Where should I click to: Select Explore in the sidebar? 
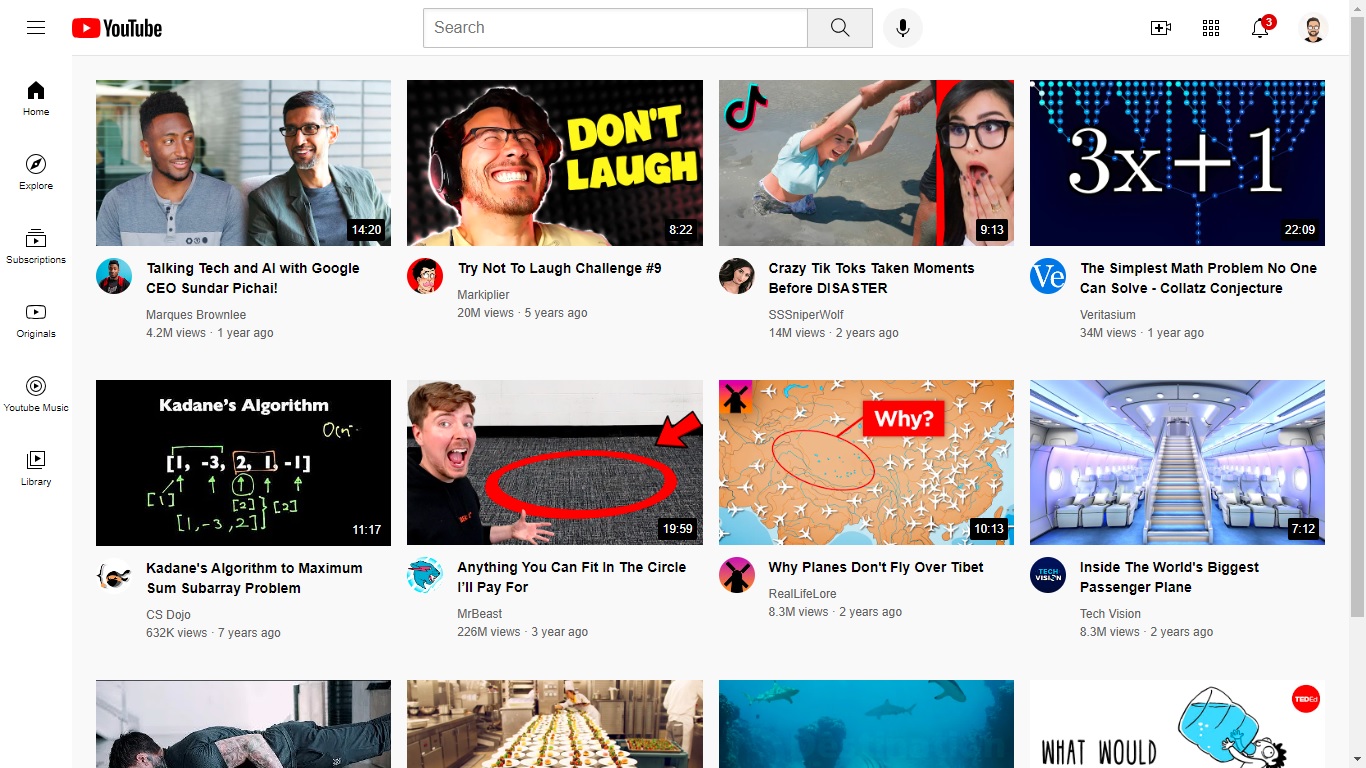[x=35, y=170]
